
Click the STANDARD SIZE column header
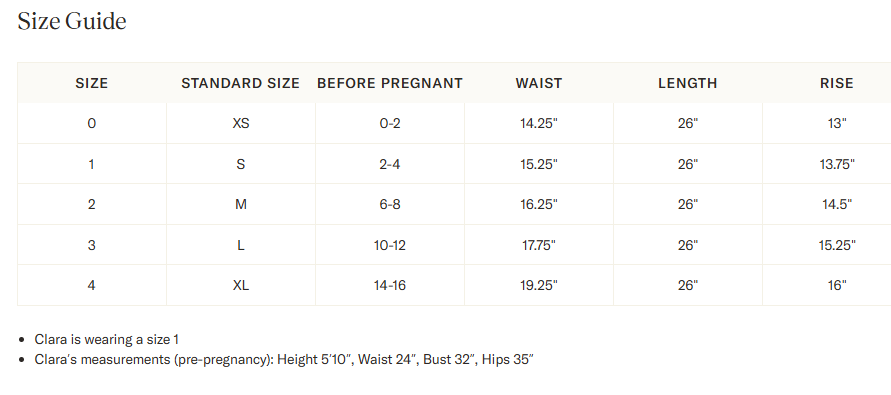(x=240, y=83)
